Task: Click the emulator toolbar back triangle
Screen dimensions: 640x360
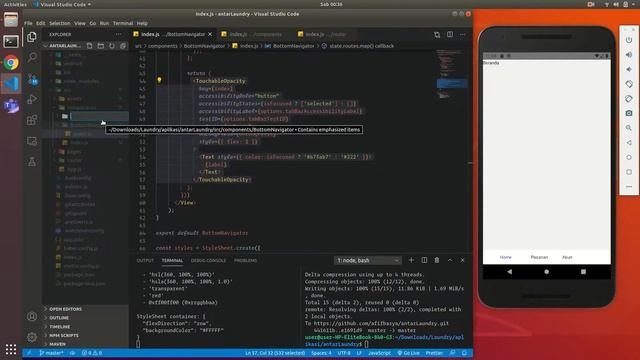Action: pos(629,142)
